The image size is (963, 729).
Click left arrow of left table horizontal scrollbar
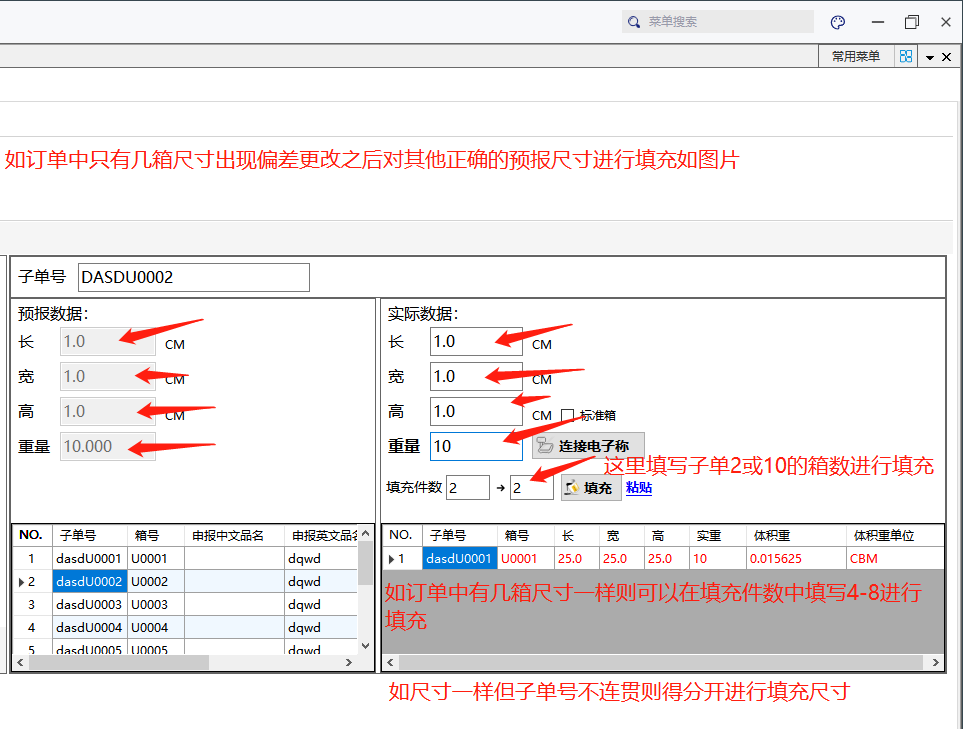pyautogui.click(x=20, y=662)
